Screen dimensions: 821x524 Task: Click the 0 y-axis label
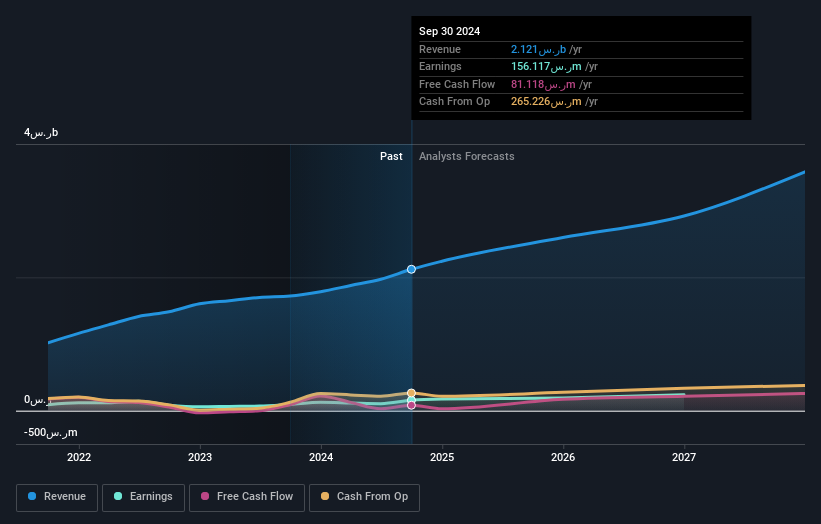coord(37,400)
